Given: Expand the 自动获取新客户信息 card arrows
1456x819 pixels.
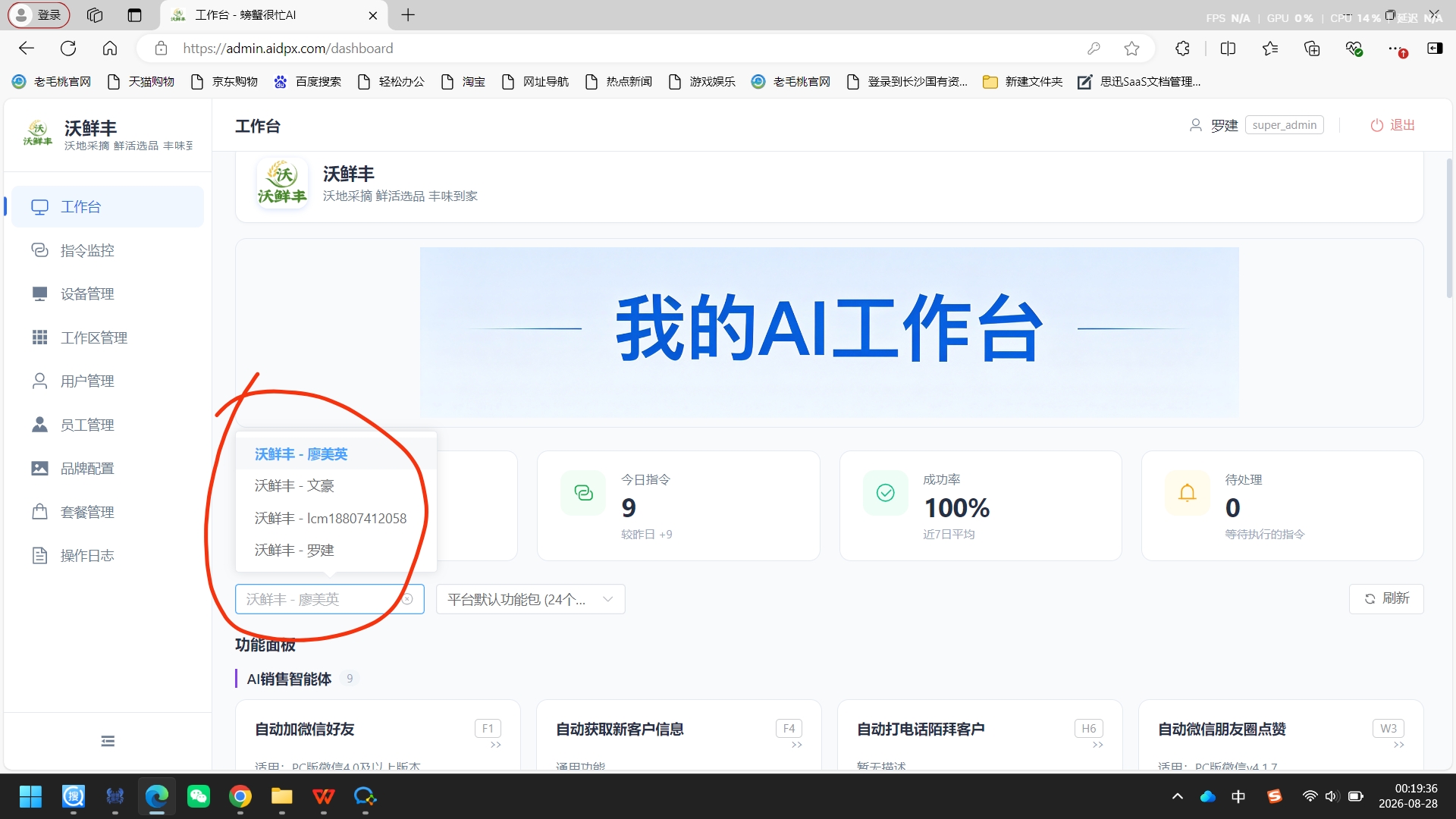Looking at the screenshot, I should point(796,745).
